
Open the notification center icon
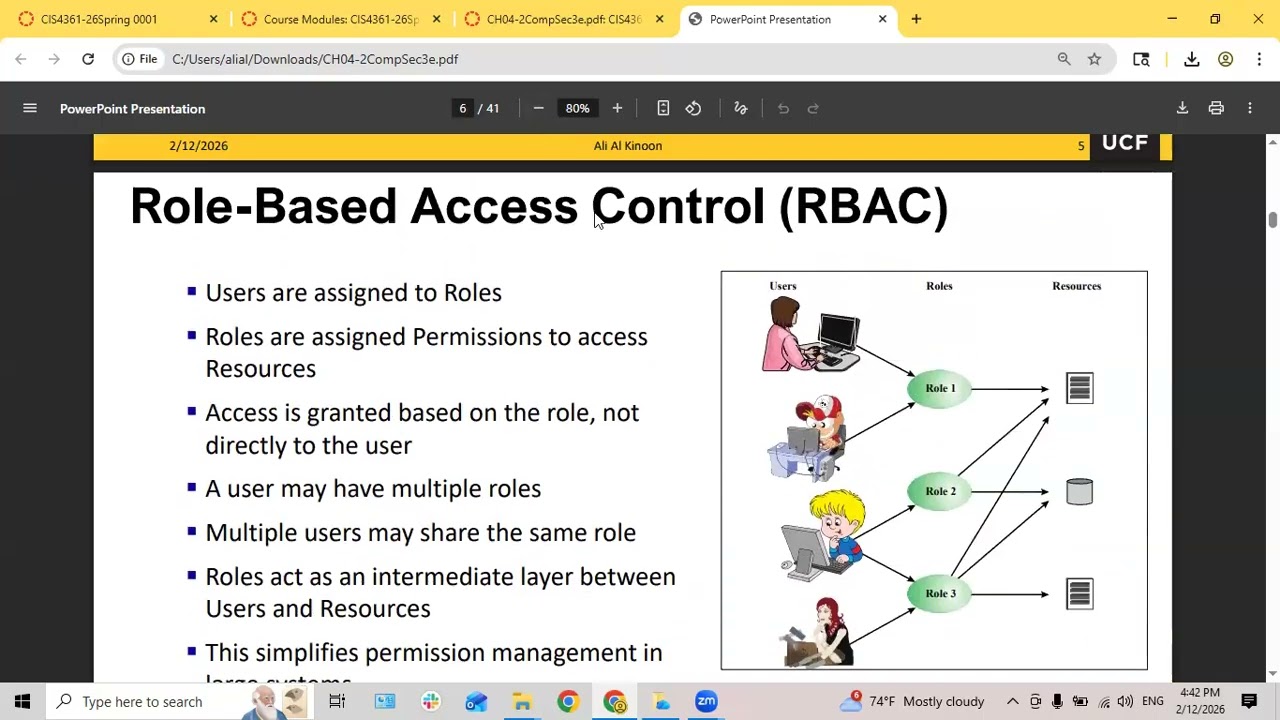coord(1249,701)
